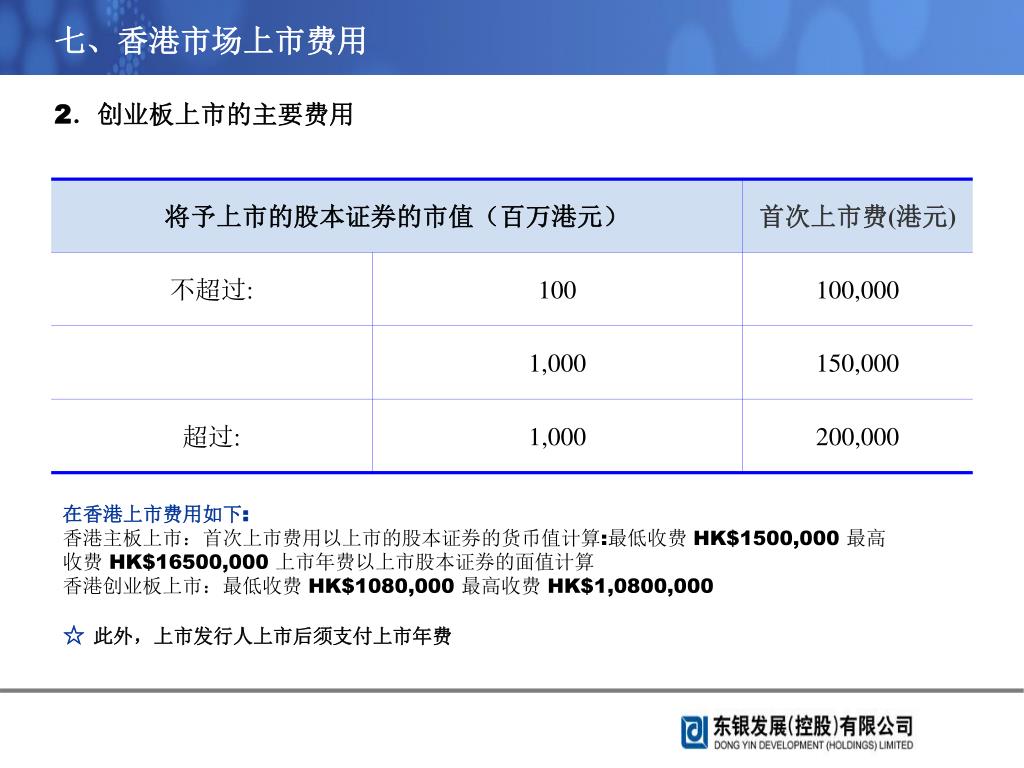Select the fee cell 150,000
Image resolution: width=1024 pixels, height=768 pixels.
857,363
